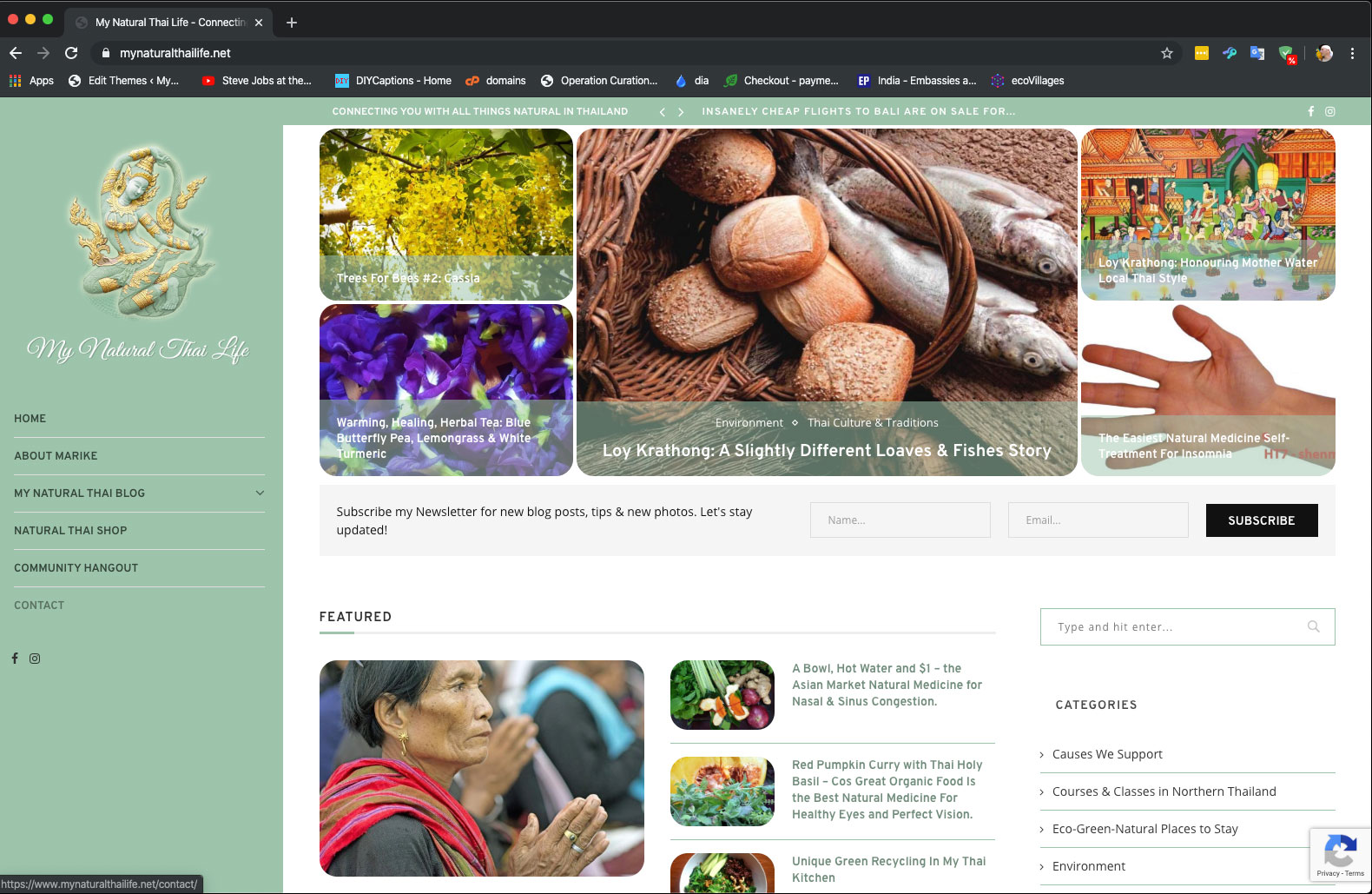Open the Edit Themes bookmark
The height and width of the screenshot is (894, 1372).
click(123, 81)
